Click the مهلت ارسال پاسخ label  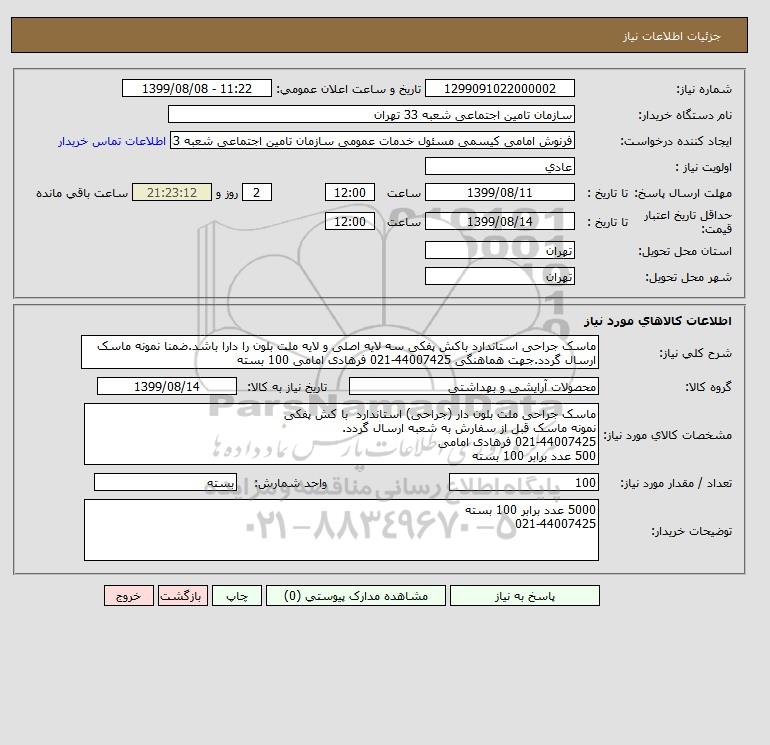(x=682, y=193)
